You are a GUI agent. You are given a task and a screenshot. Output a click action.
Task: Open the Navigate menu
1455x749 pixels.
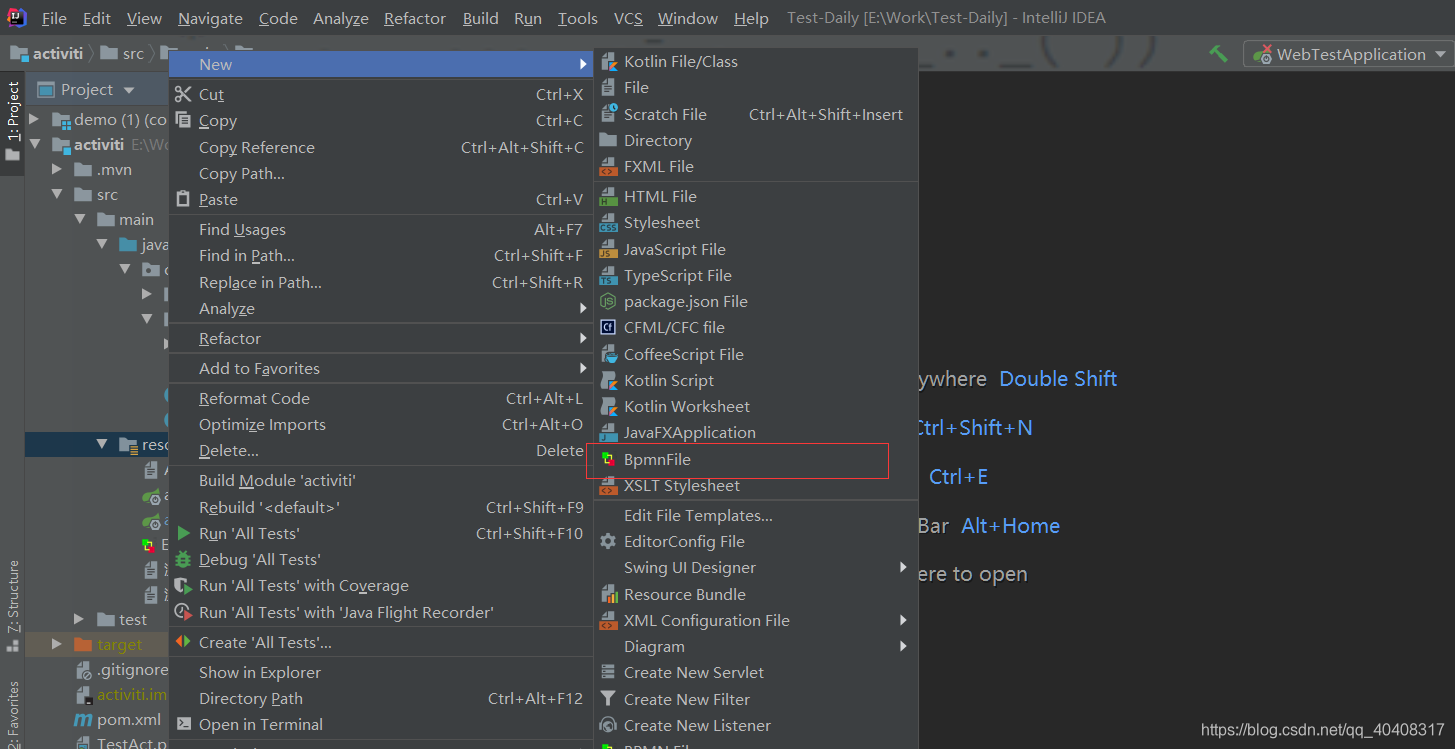[210, 18]
